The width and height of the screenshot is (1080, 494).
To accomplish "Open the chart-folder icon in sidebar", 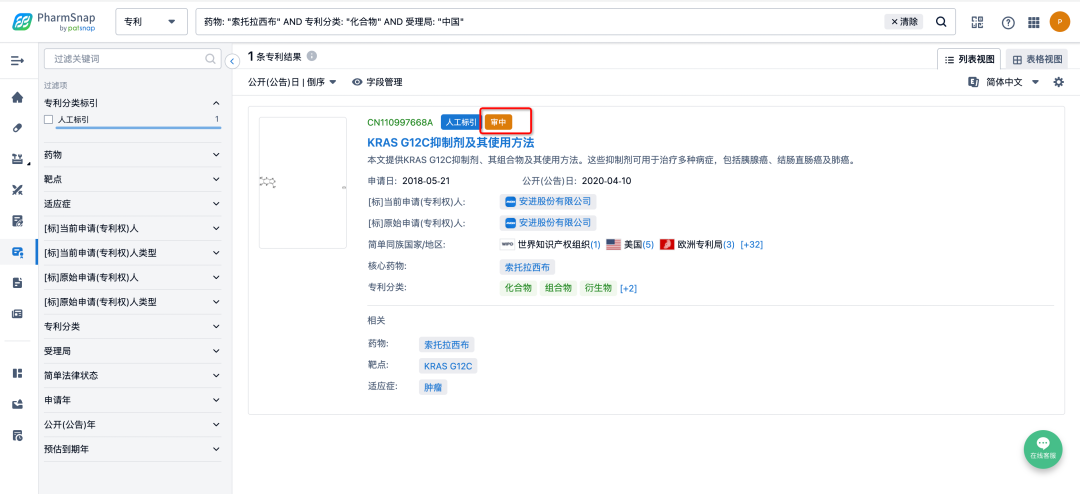I will pyautogui.click(x=18, y=404).
